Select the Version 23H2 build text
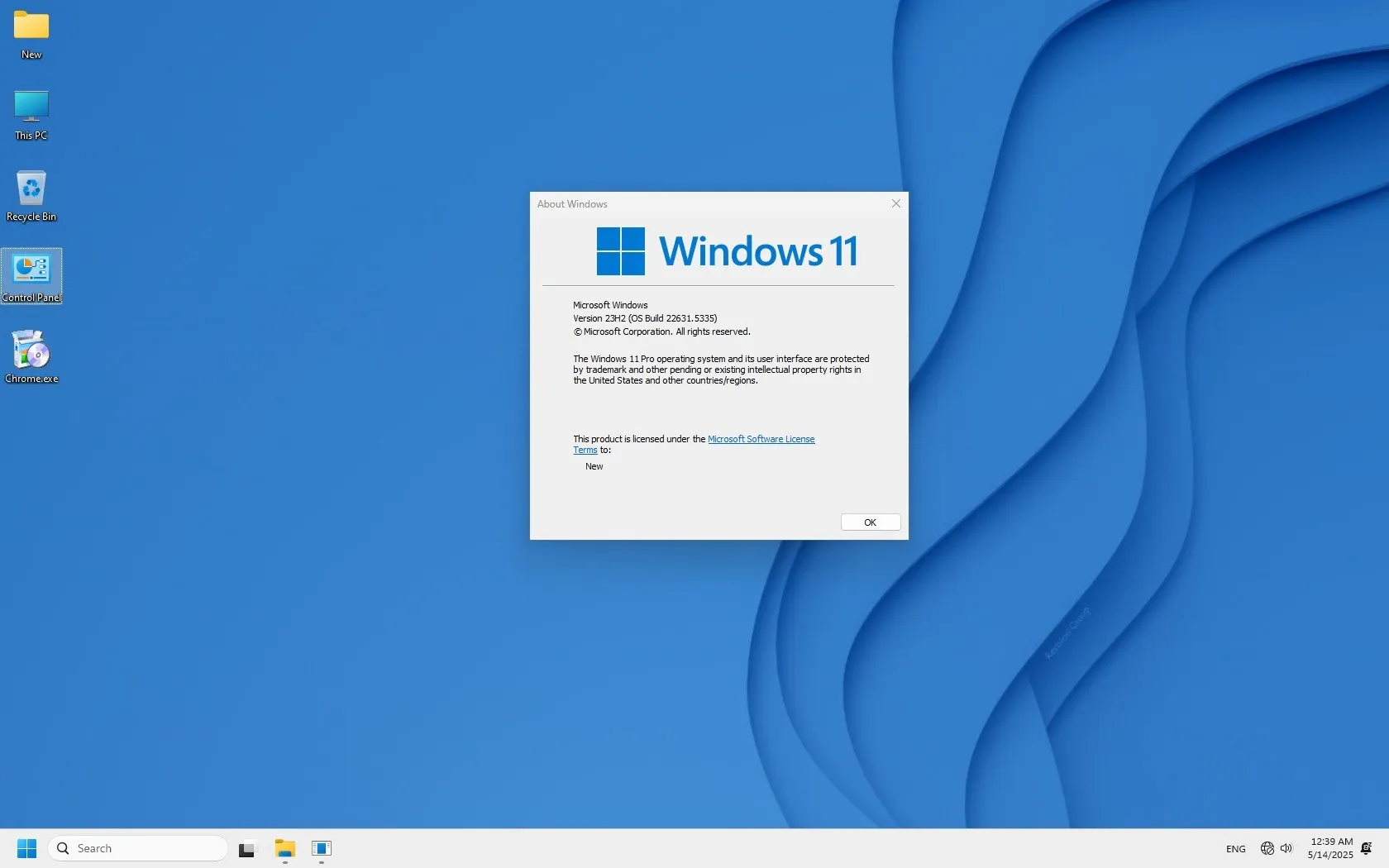This screenshot has width=1389, height=868. tap(645, 318)
